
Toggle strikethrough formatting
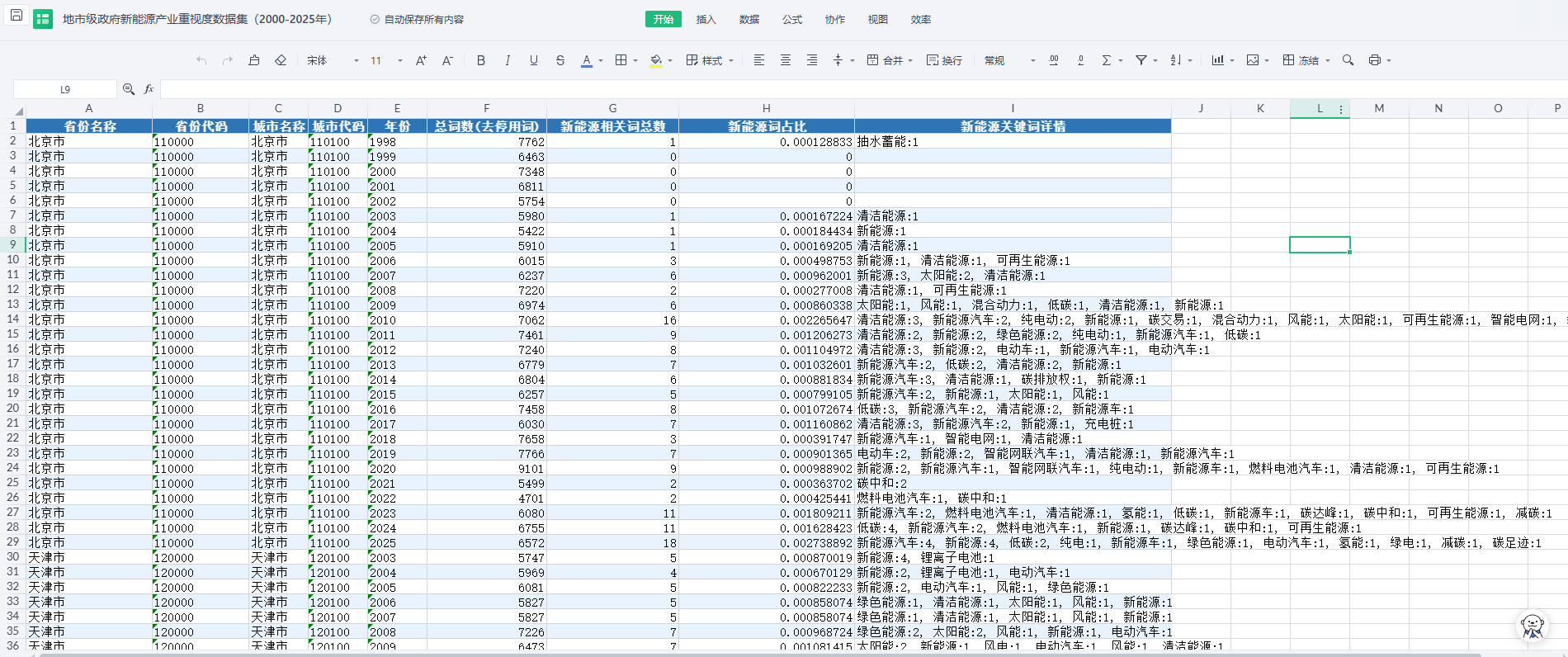[560, 60]
